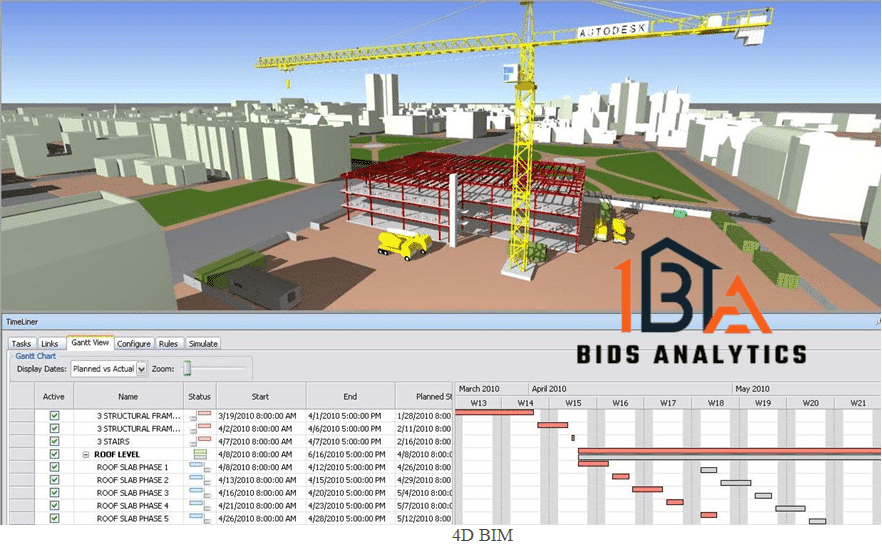882x548 pixels.
Task: Click ROOF SLAB PHASE 4 status icon
Action: (200, 506)
